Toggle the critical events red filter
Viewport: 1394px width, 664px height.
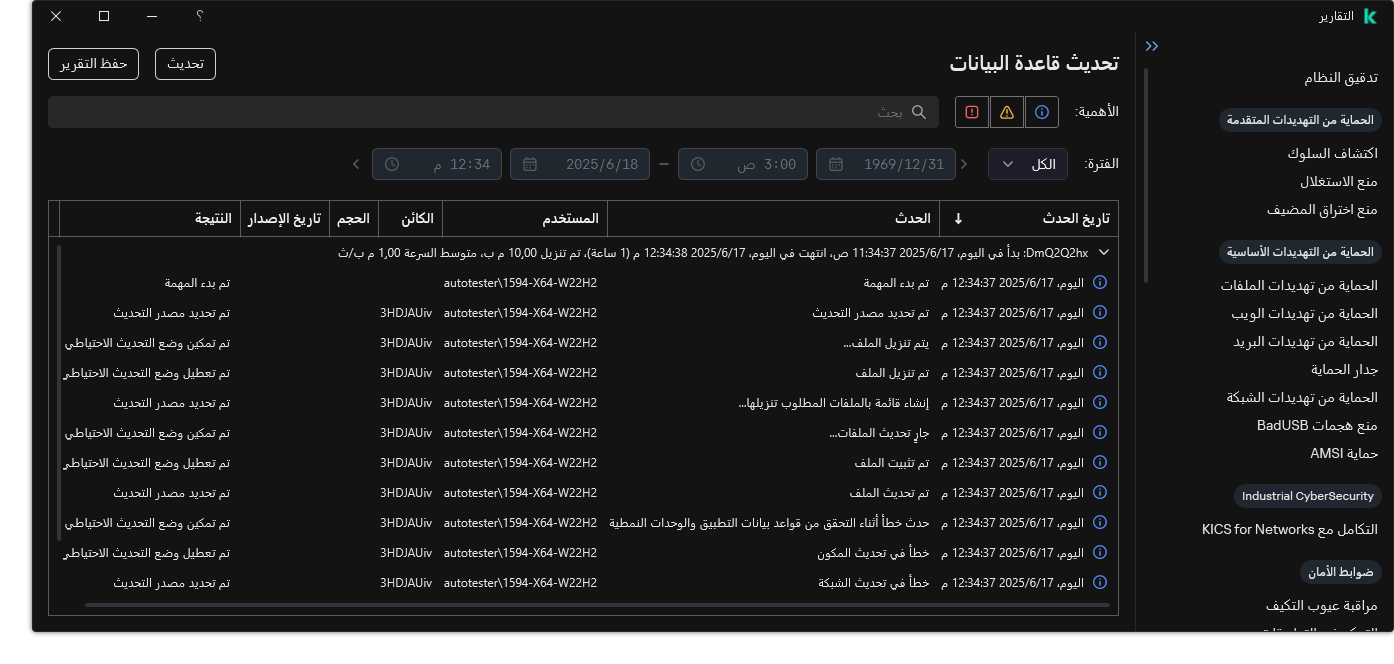click(972, 112)
